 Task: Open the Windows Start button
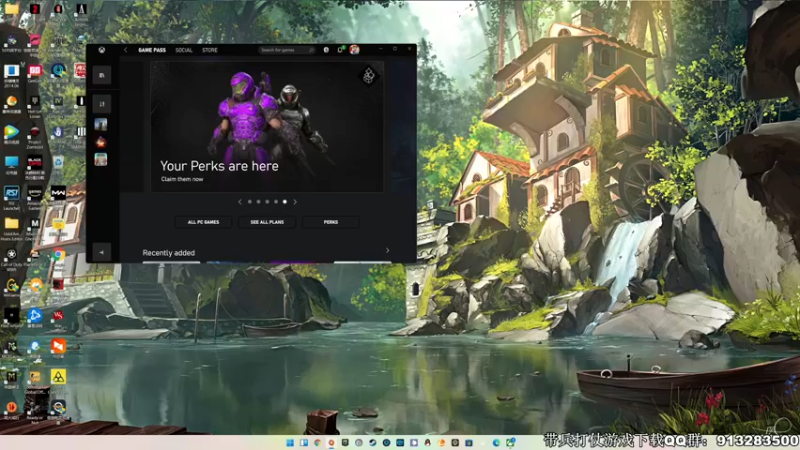click(290, 442)
